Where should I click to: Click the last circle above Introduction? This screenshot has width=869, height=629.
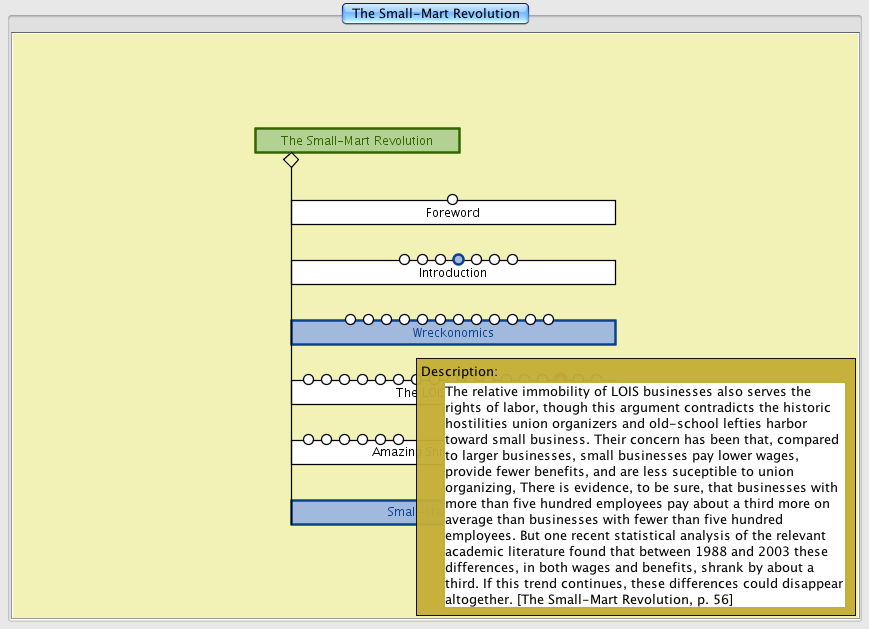(512, 260)
